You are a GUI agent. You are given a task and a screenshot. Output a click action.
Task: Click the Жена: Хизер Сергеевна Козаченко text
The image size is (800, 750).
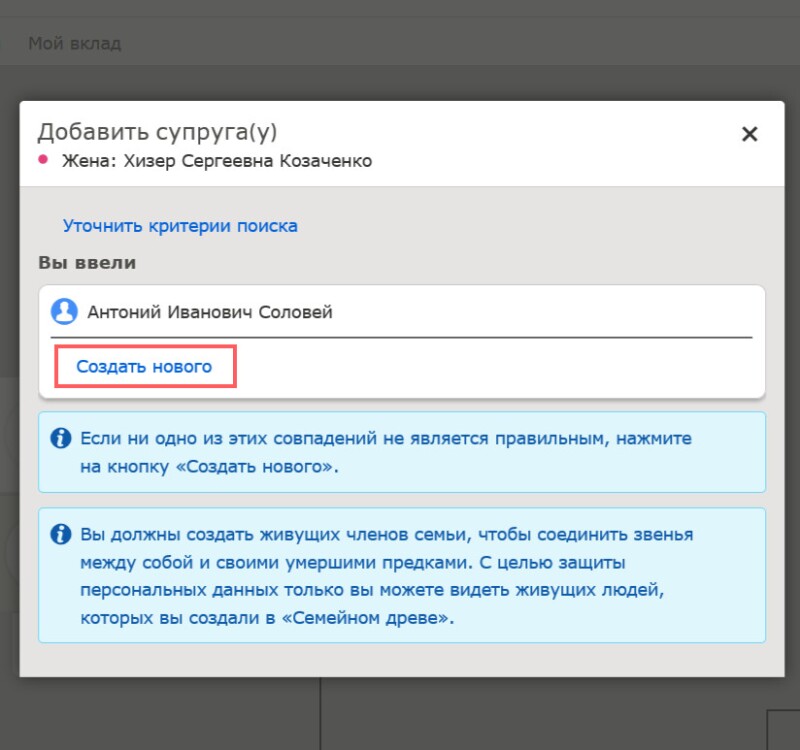pos(217,161)
